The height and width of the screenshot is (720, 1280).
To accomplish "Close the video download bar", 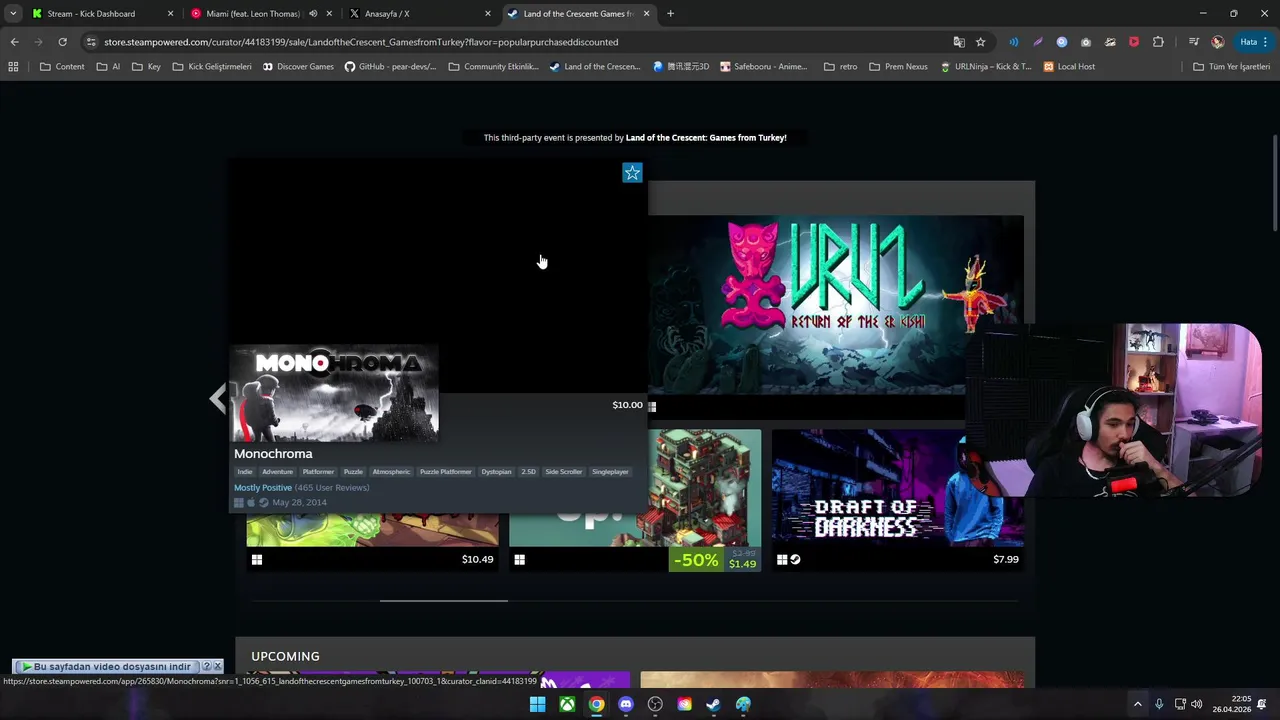I will coord(217,666).
